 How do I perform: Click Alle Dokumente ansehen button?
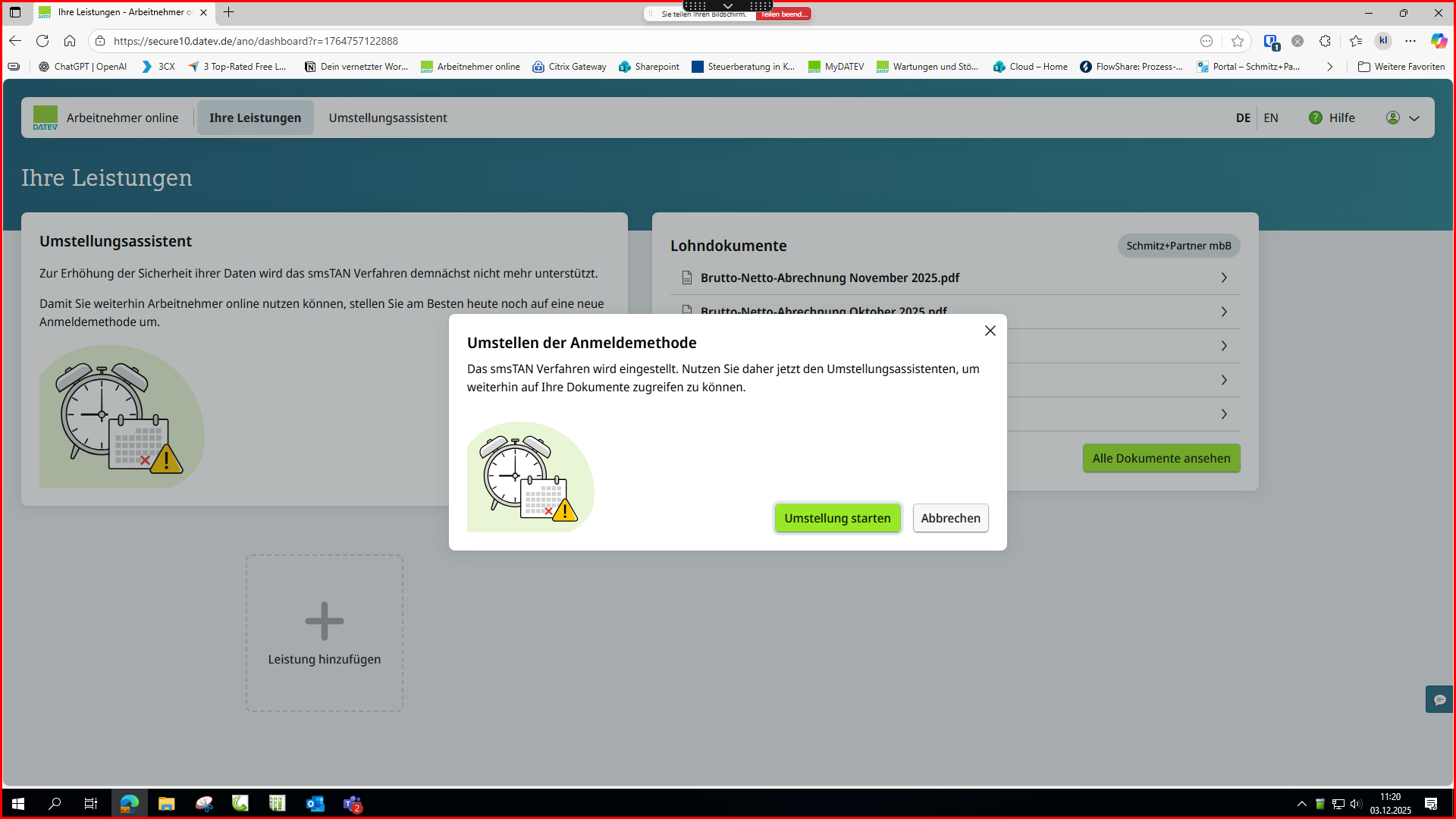(1161, 458)
